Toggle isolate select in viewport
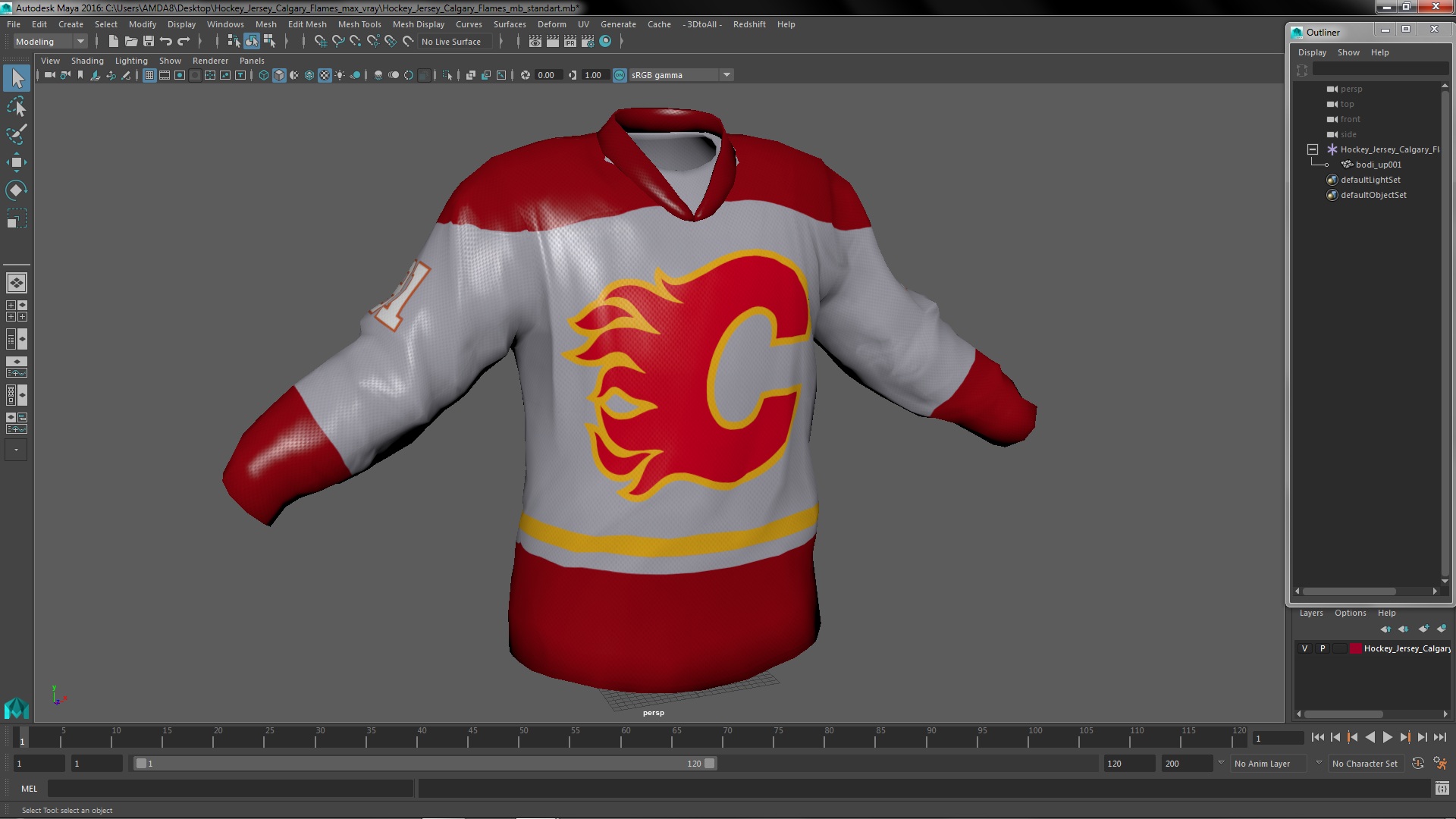 tap(447, 75)
